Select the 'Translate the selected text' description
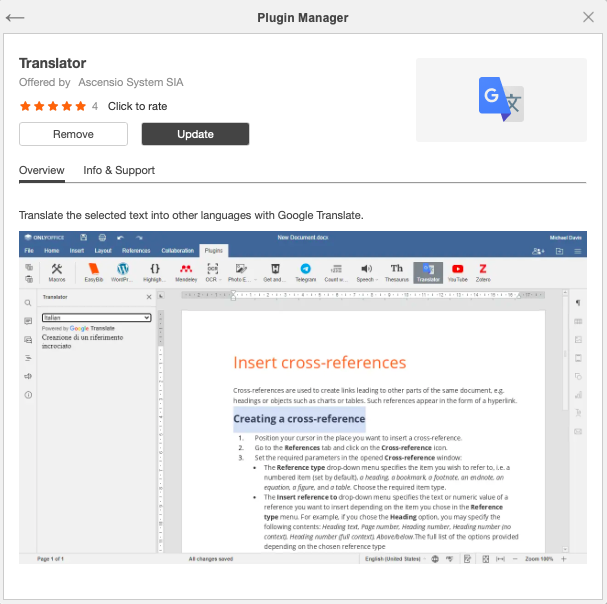The height and width of the screenshot is (604, 607). [x=191, y=215]
